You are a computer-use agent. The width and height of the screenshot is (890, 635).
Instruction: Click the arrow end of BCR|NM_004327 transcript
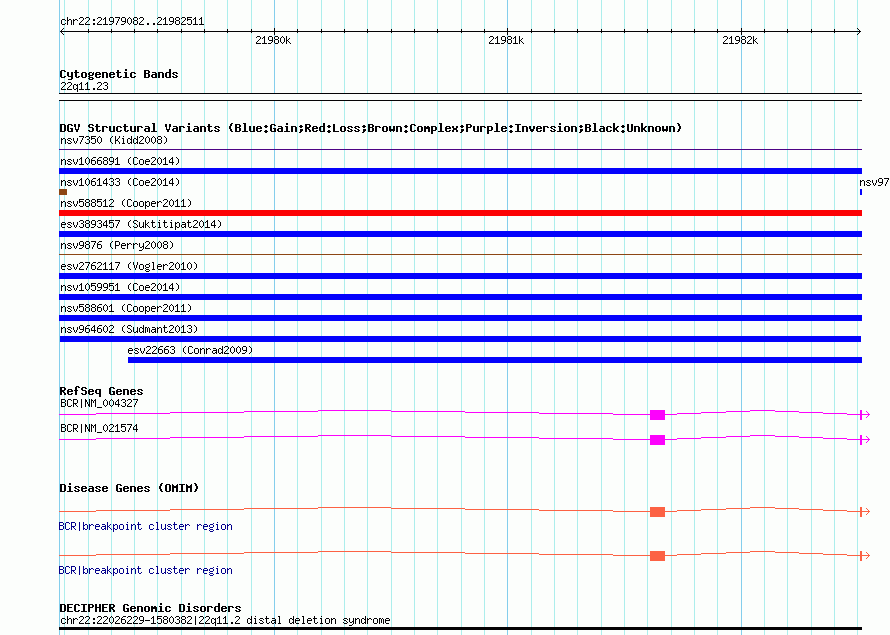[864, 415]
